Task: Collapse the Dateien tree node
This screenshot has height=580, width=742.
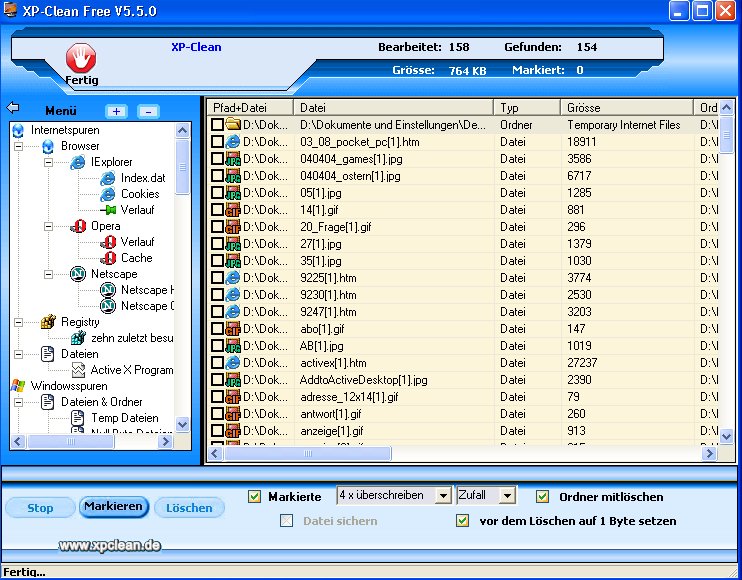Action: point(18,354)
